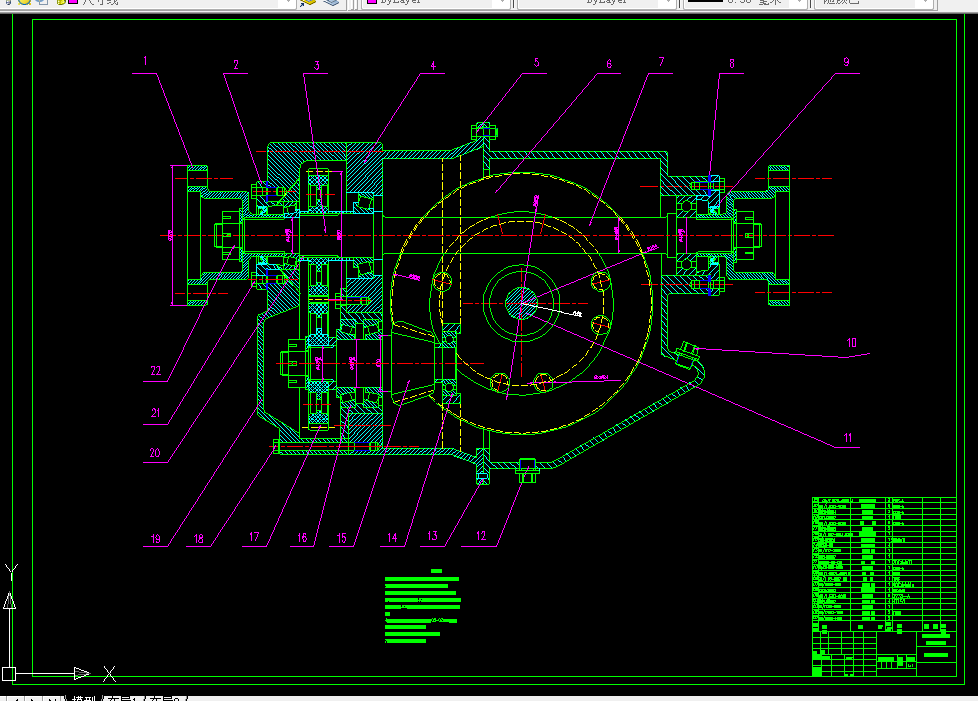Select part callout number 7
The height and width of the screenshot is (701, 978).
coord(662,62)
